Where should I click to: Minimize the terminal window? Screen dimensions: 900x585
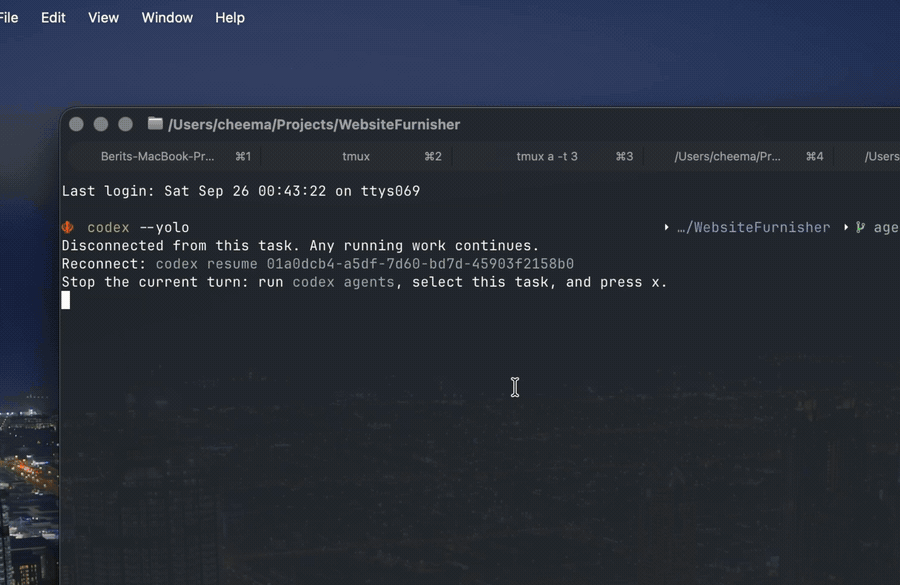[101, 124]
